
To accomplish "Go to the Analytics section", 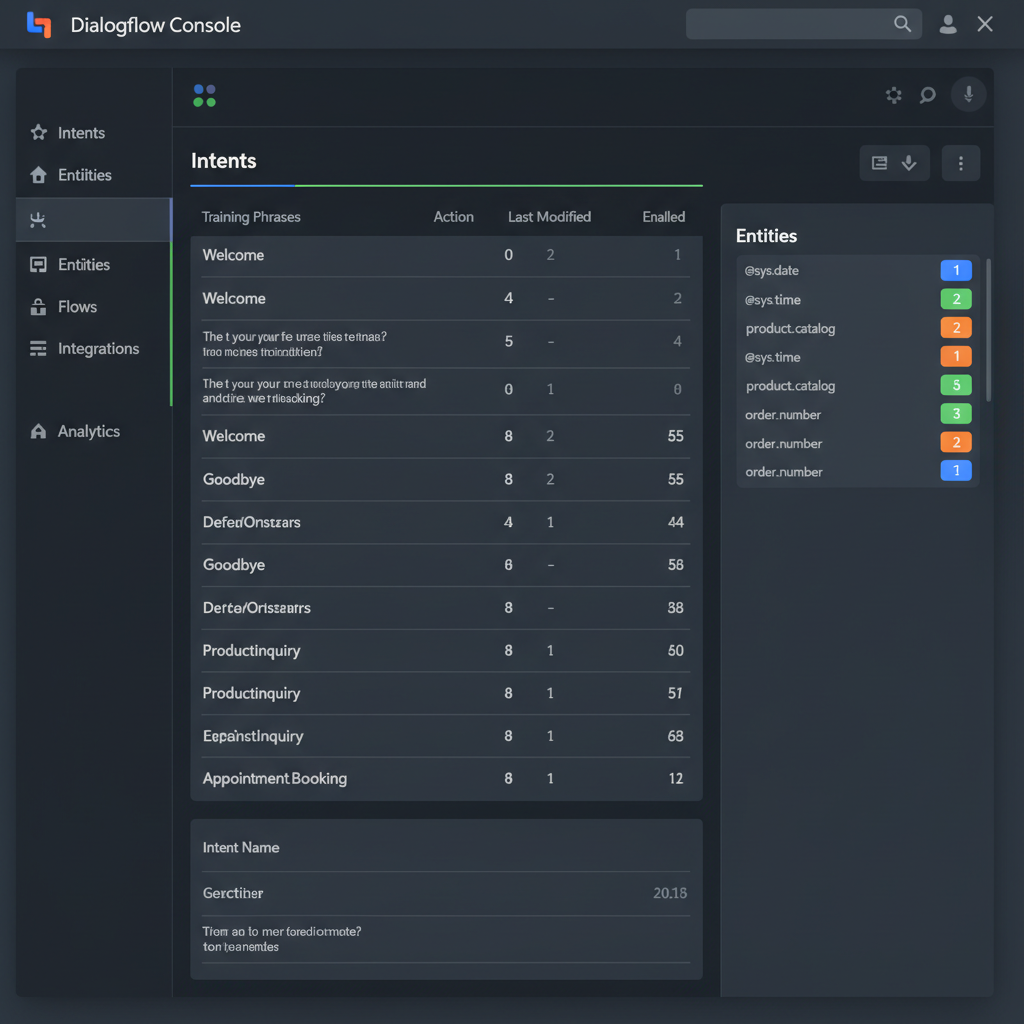I will [x=88, y=432].
